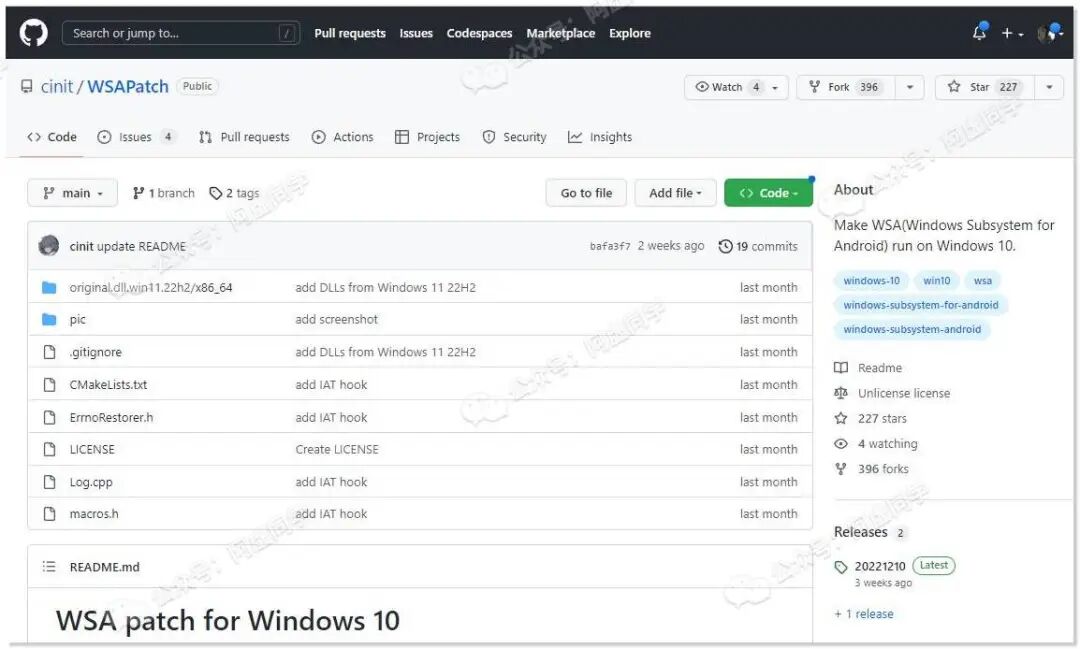Open README table of contents icon

[49, 566]
